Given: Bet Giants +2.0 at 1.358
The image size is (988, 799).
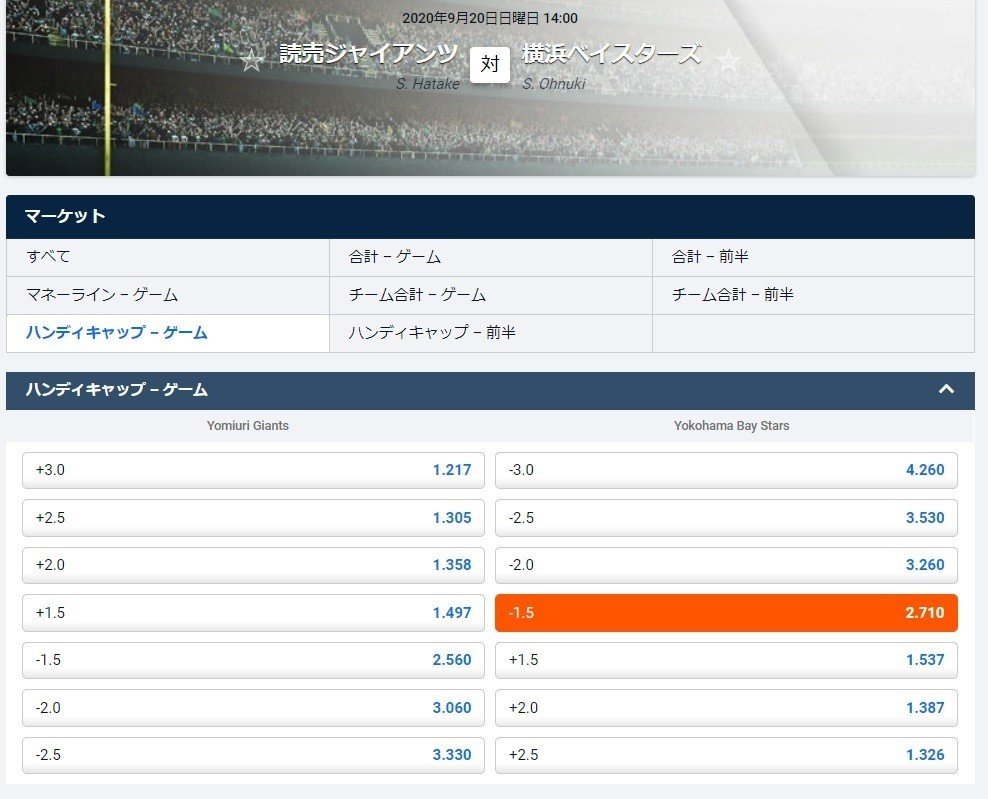Looking at the screenshot, I should pos(253,565).
